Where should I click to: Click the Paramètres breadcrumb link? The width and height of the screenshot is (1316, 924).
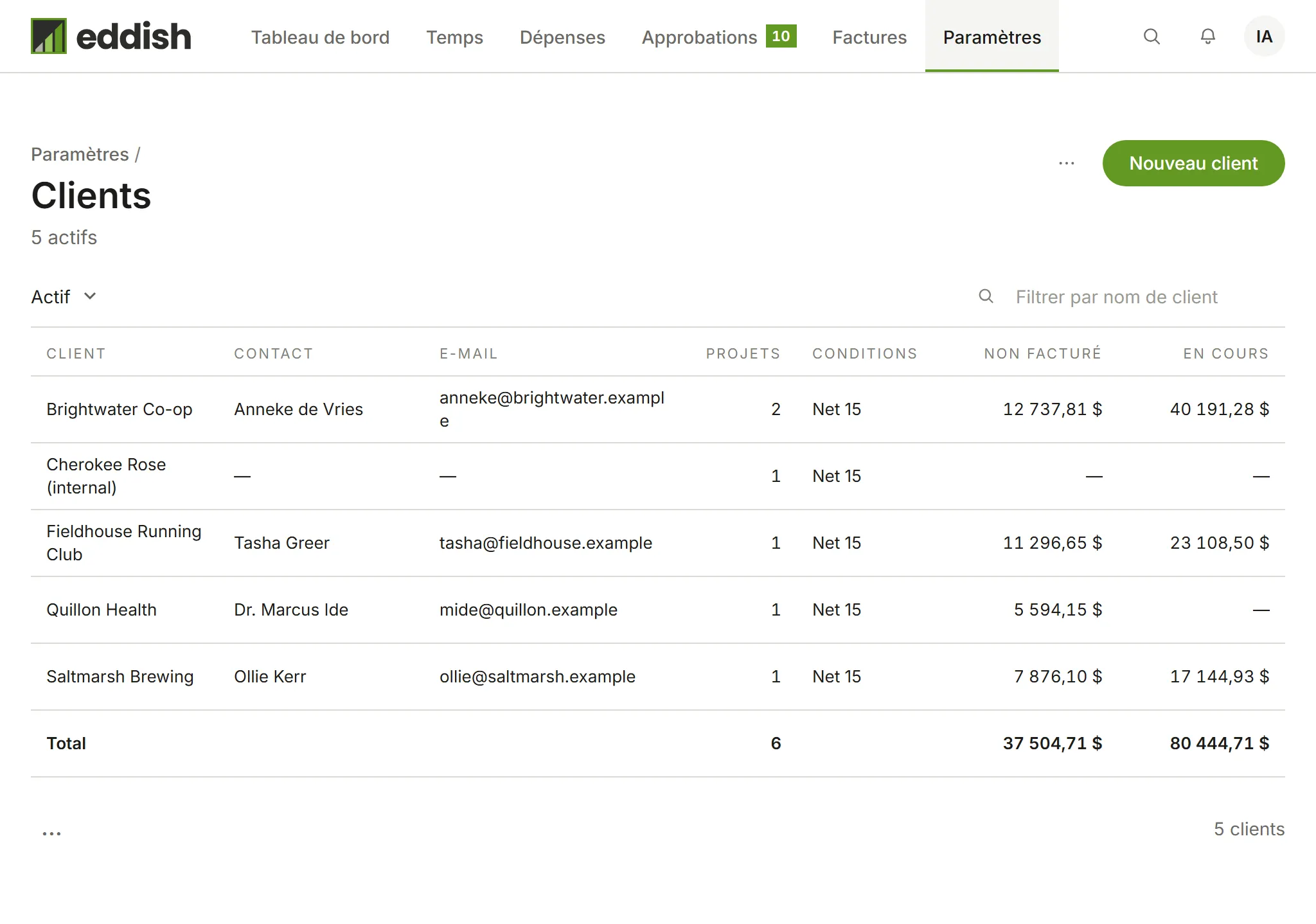80,154
